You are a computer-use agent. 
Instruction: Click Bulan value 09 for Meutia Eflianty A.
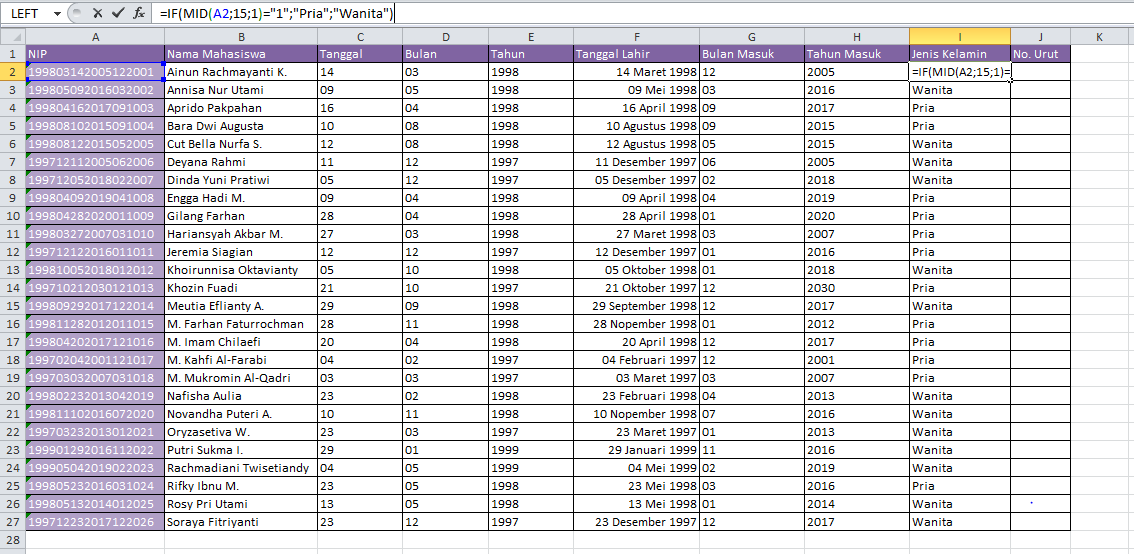[x=445, y=306]
